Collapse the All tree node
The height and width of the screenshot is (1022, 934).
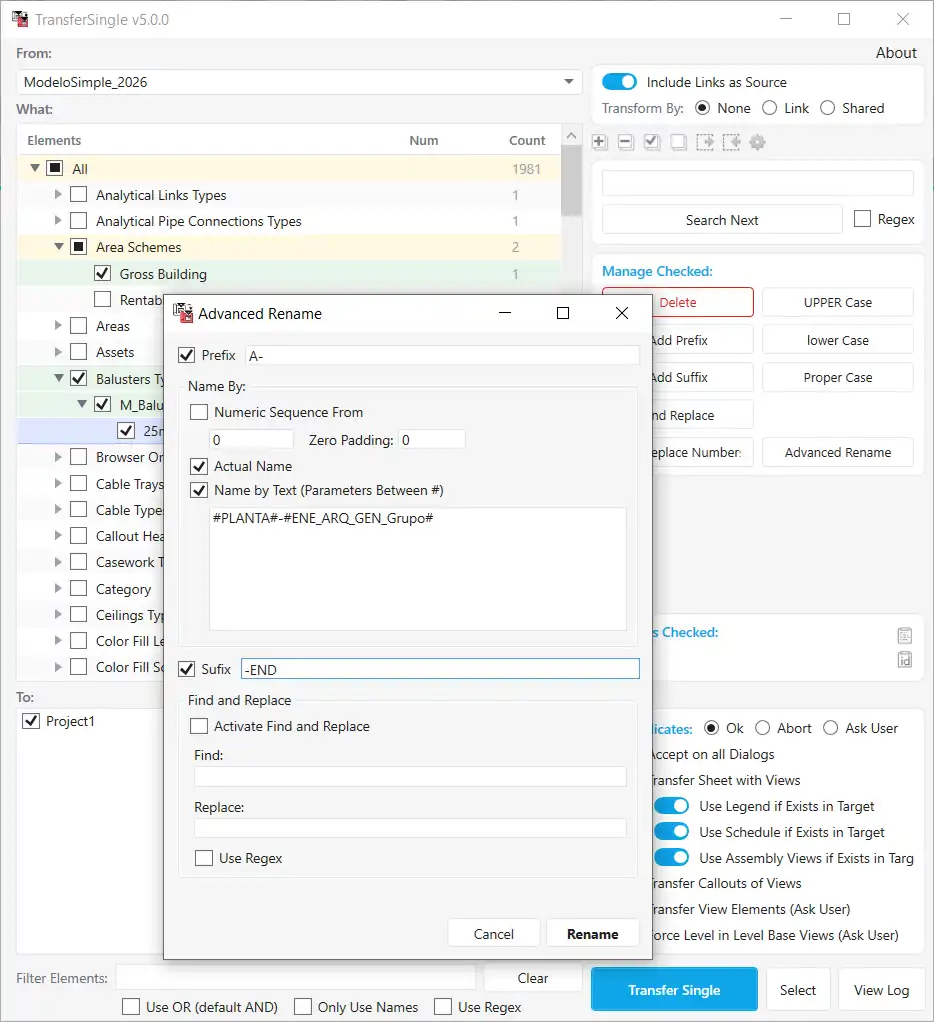pyautogui.click(x=36, y=169)
